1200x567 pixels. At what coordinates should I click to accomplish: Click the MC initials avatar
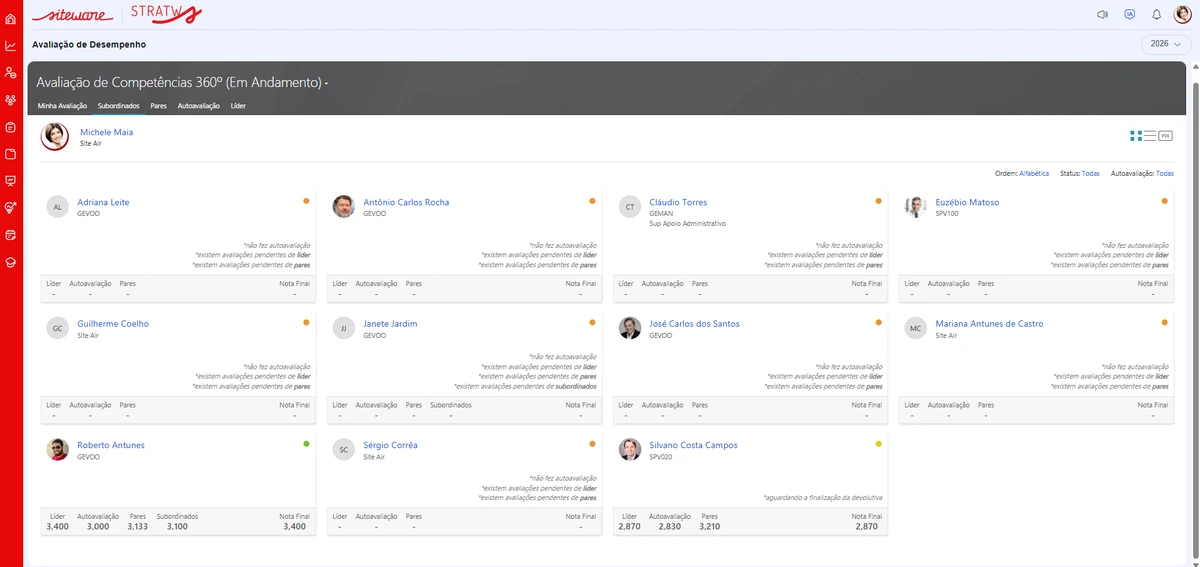point(916,328)
